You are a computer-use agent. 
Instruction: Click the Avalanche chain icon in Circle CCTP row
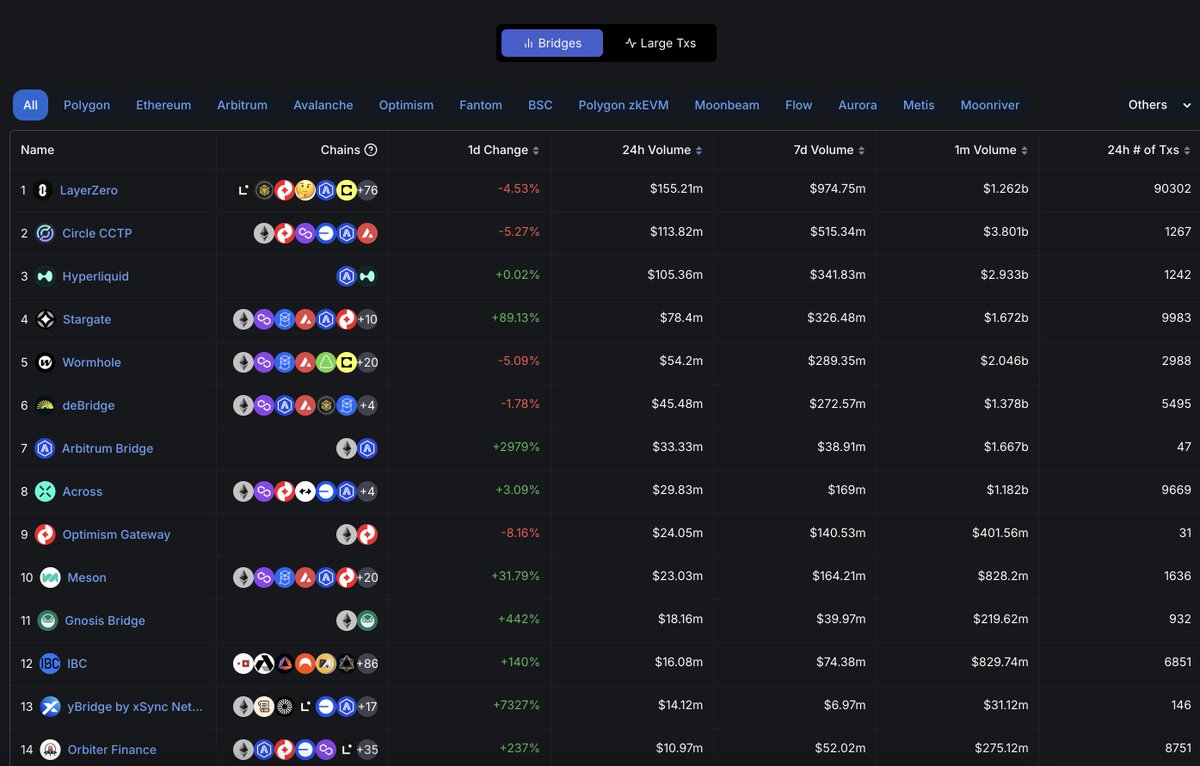(367, 233)
